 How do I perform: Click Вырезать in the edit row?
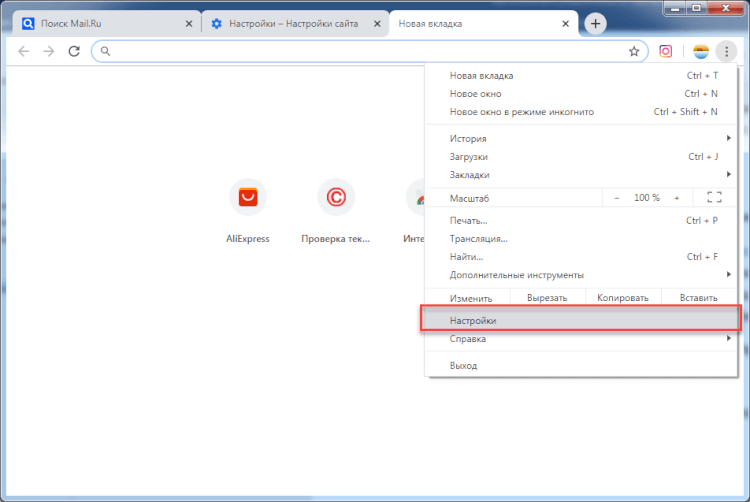tap(547, 298)
